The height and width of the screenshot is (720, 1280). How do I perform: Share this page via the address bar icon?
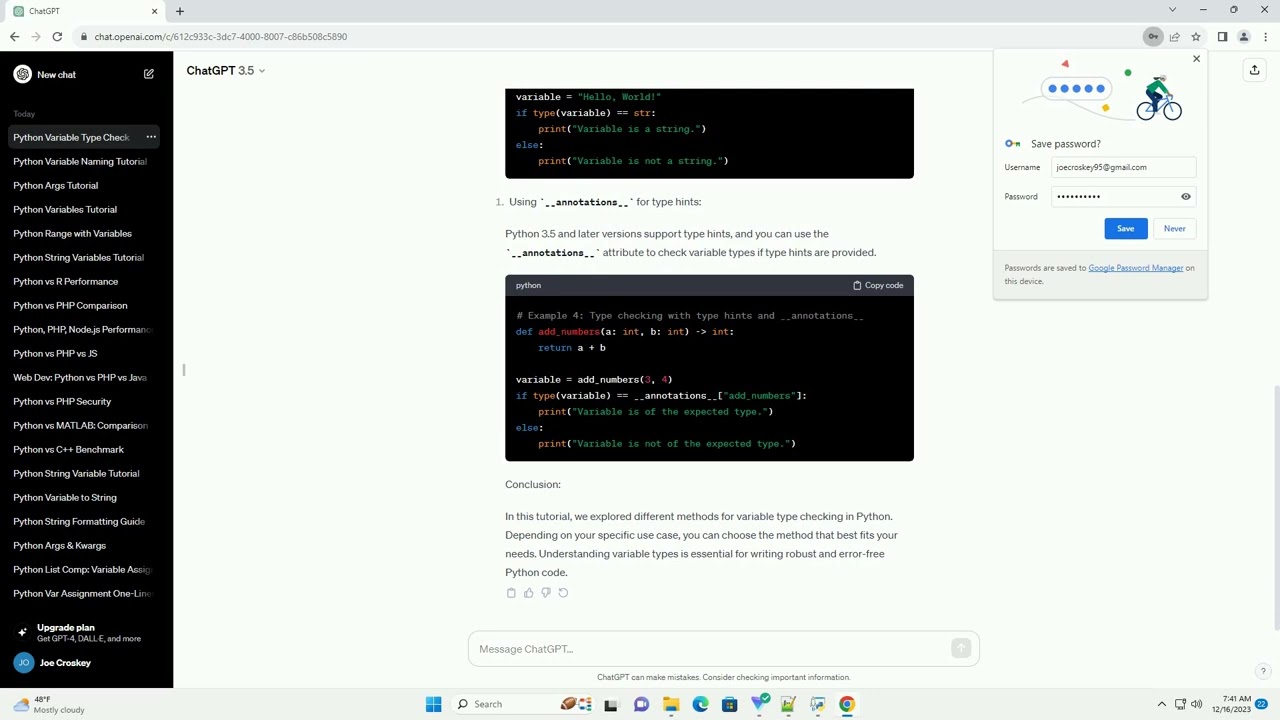pyautogui.click(x=1175, y=37)
